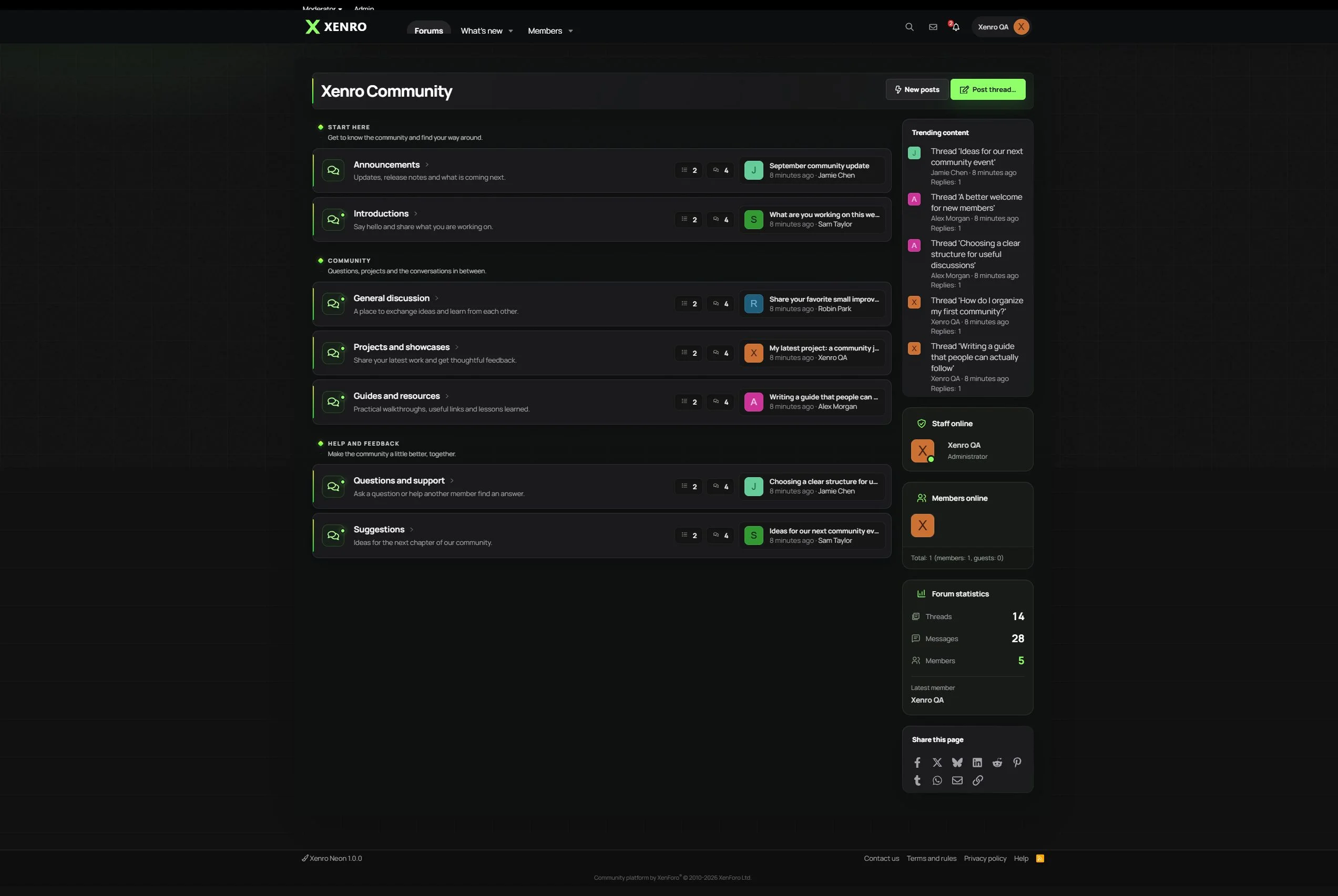Share page on Bluesky butterfly icon

pos(957,763)
